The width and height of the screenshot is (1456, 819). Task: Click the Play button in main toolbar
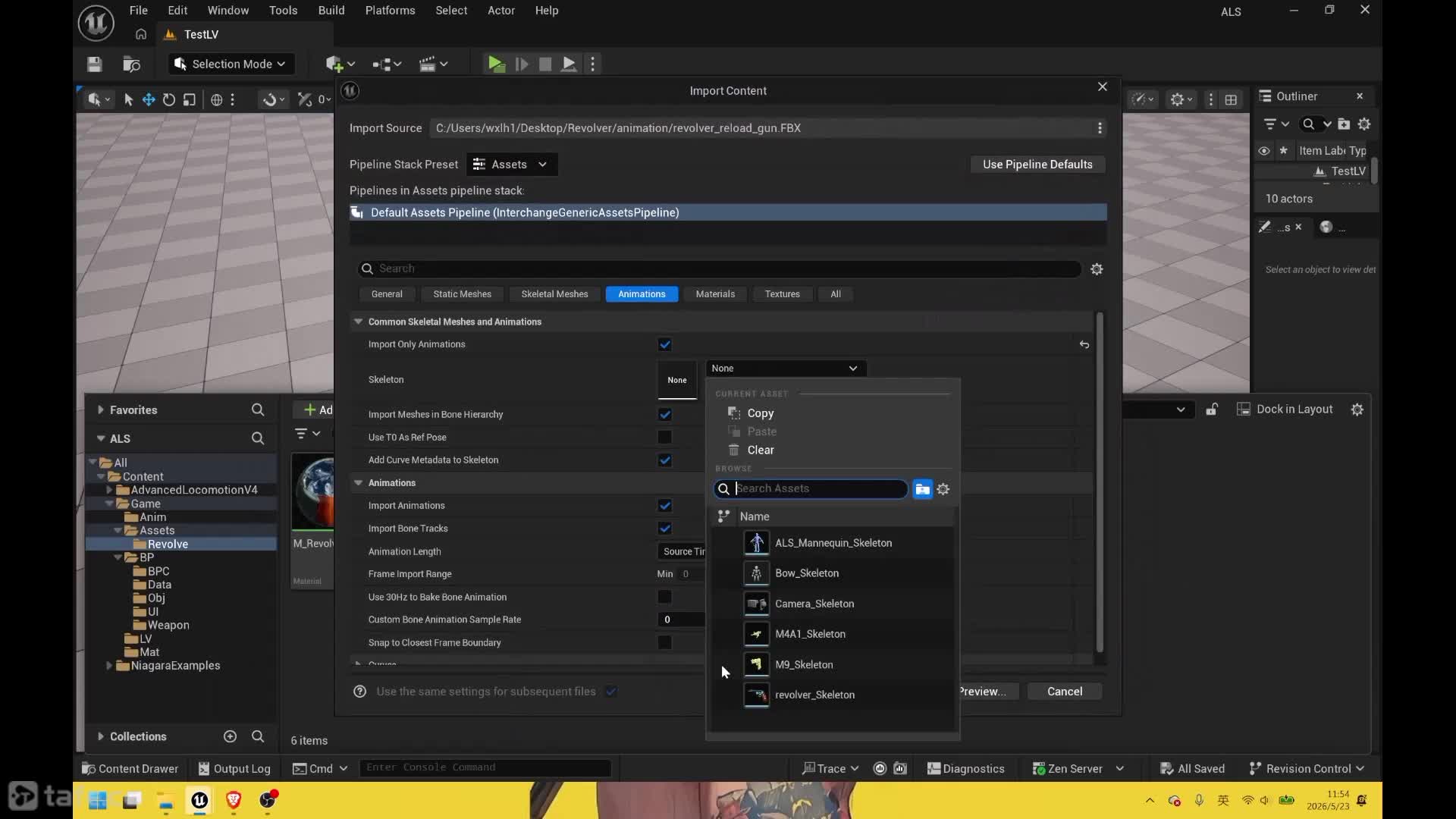[496, 64]
